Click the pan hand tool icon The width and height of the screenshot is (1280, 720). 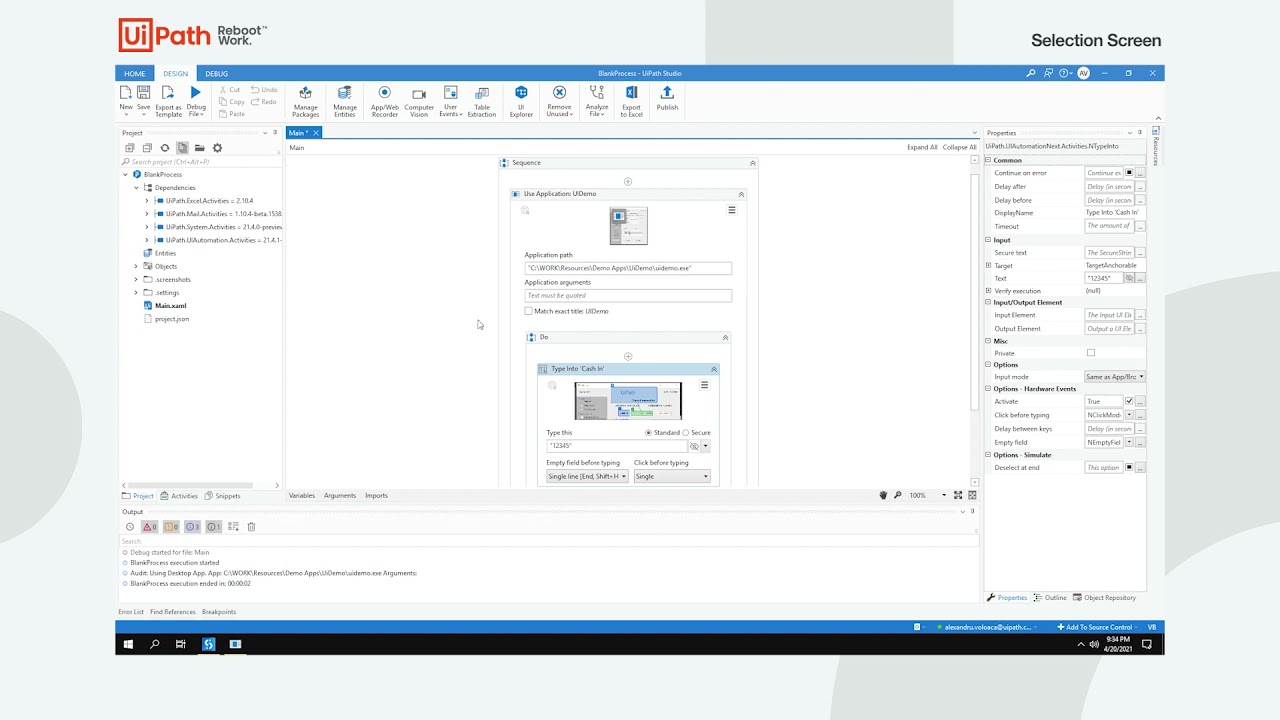pos(883,495)
